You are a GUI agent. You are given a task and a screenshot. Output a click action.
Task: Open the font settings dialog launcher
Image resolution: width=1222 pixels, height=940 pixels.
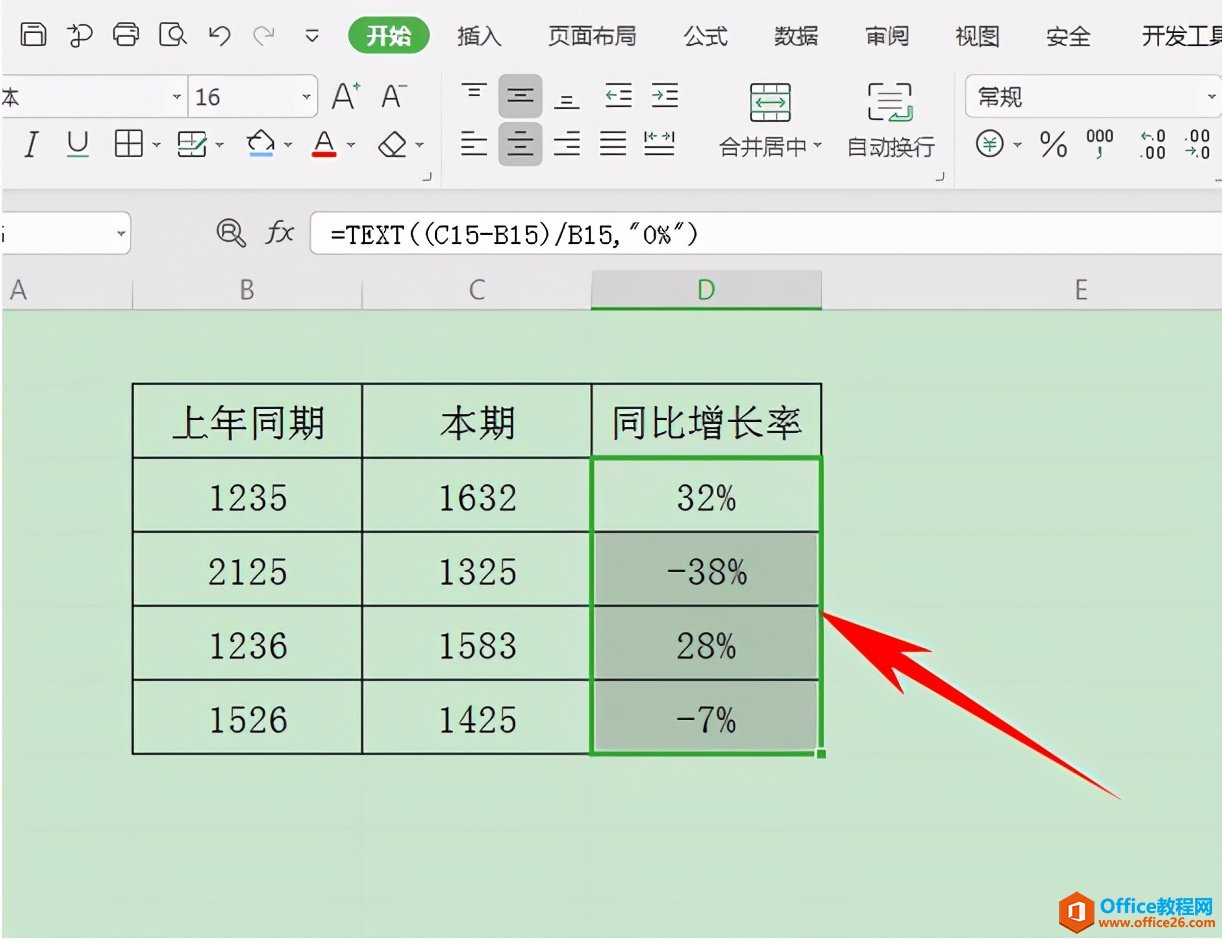(x=428, y=177)
